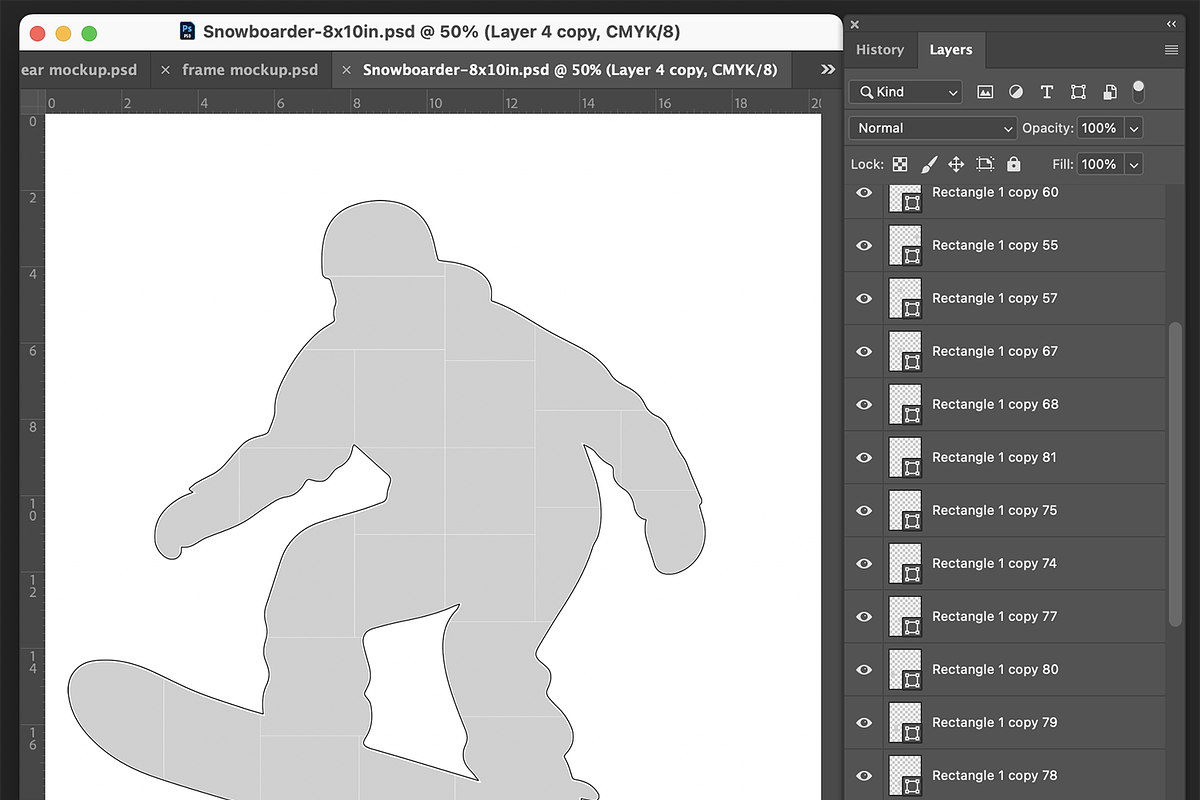Hide layer Rectangle 1 copy 78
Screen dimensions: 1200x800
coord(865,775)
